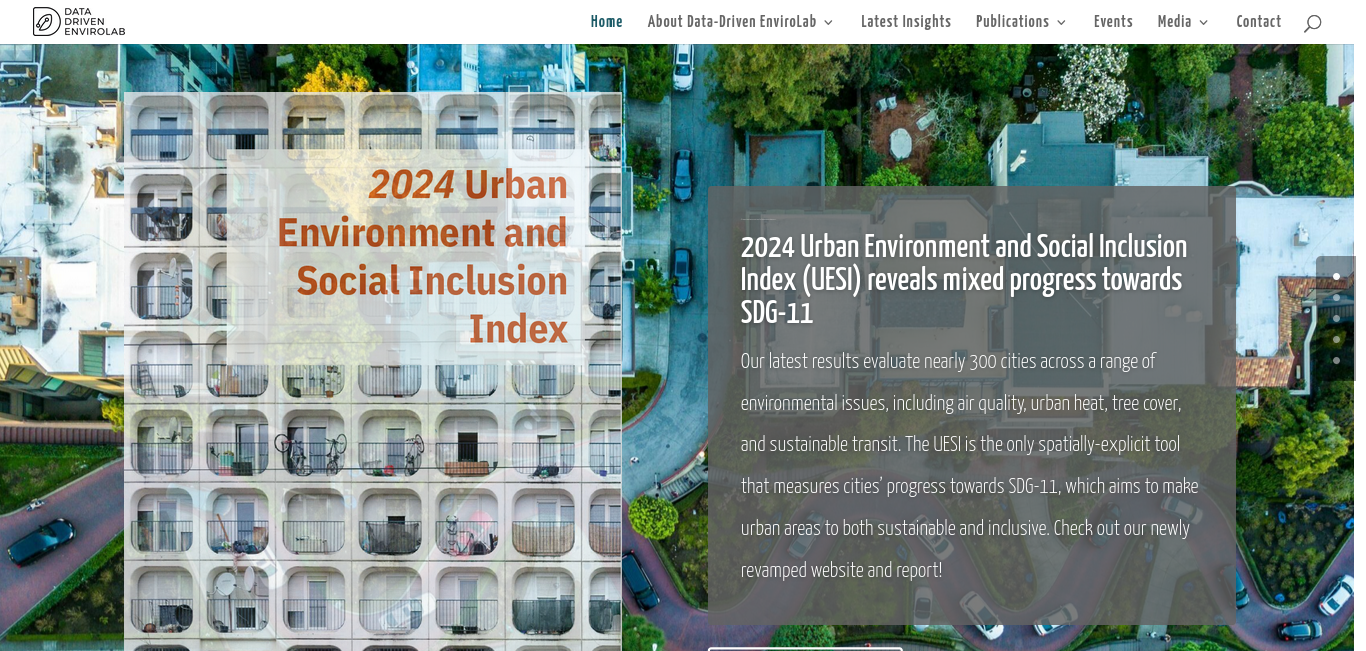
Task: Open the Media menu item
Action: (1174, 22)
